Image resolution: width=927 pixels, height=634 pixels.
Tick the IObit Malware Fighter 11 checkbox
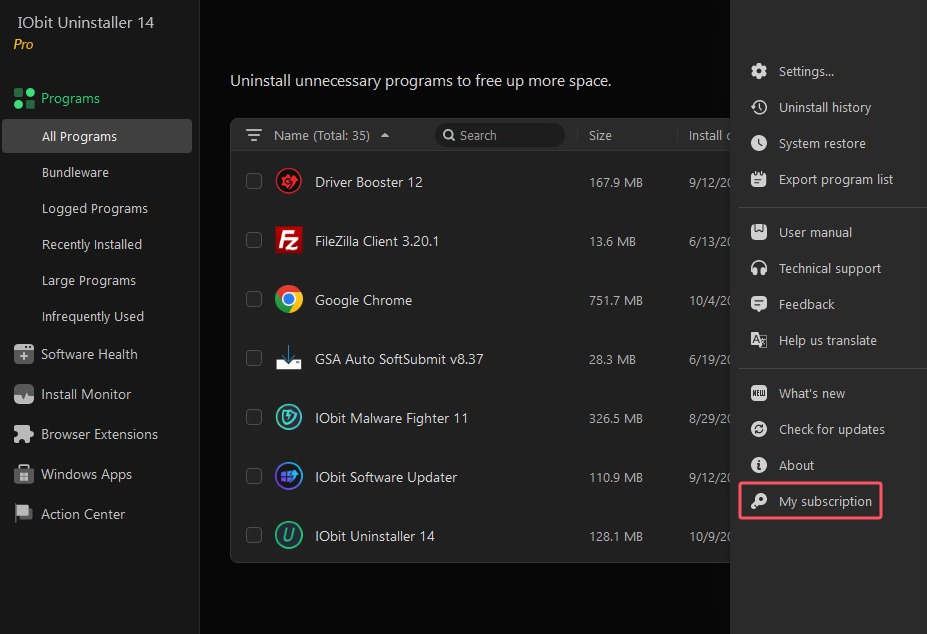tap(254, 417)
